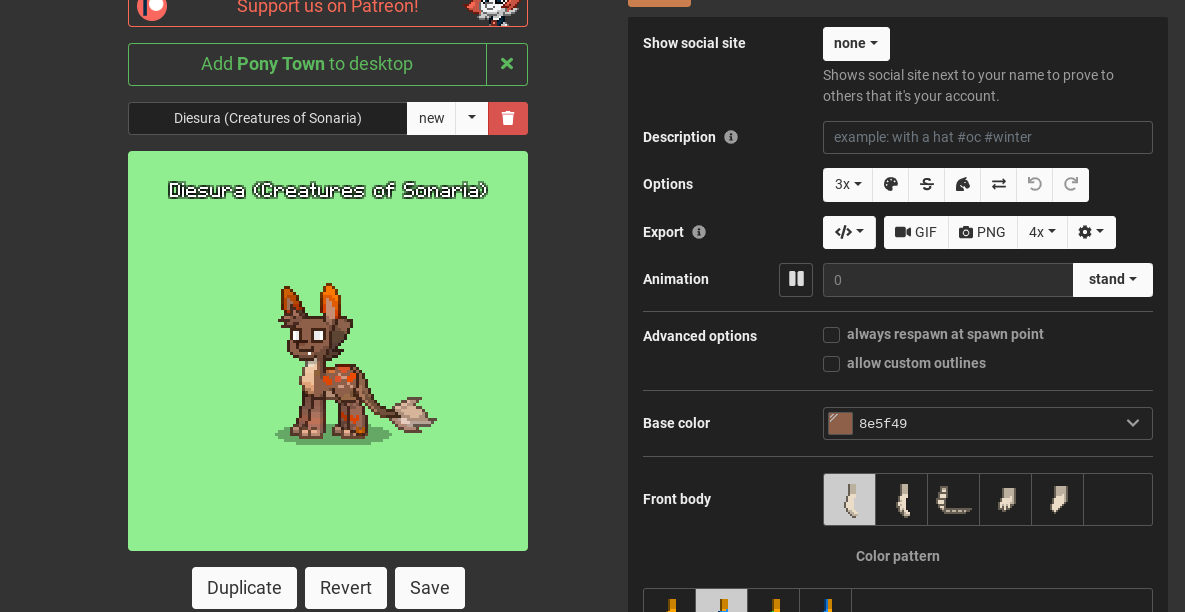Viewport: 1185px width, 612px height.
Task: Open the color palette options icon
Action: click(x=891, y=185)
